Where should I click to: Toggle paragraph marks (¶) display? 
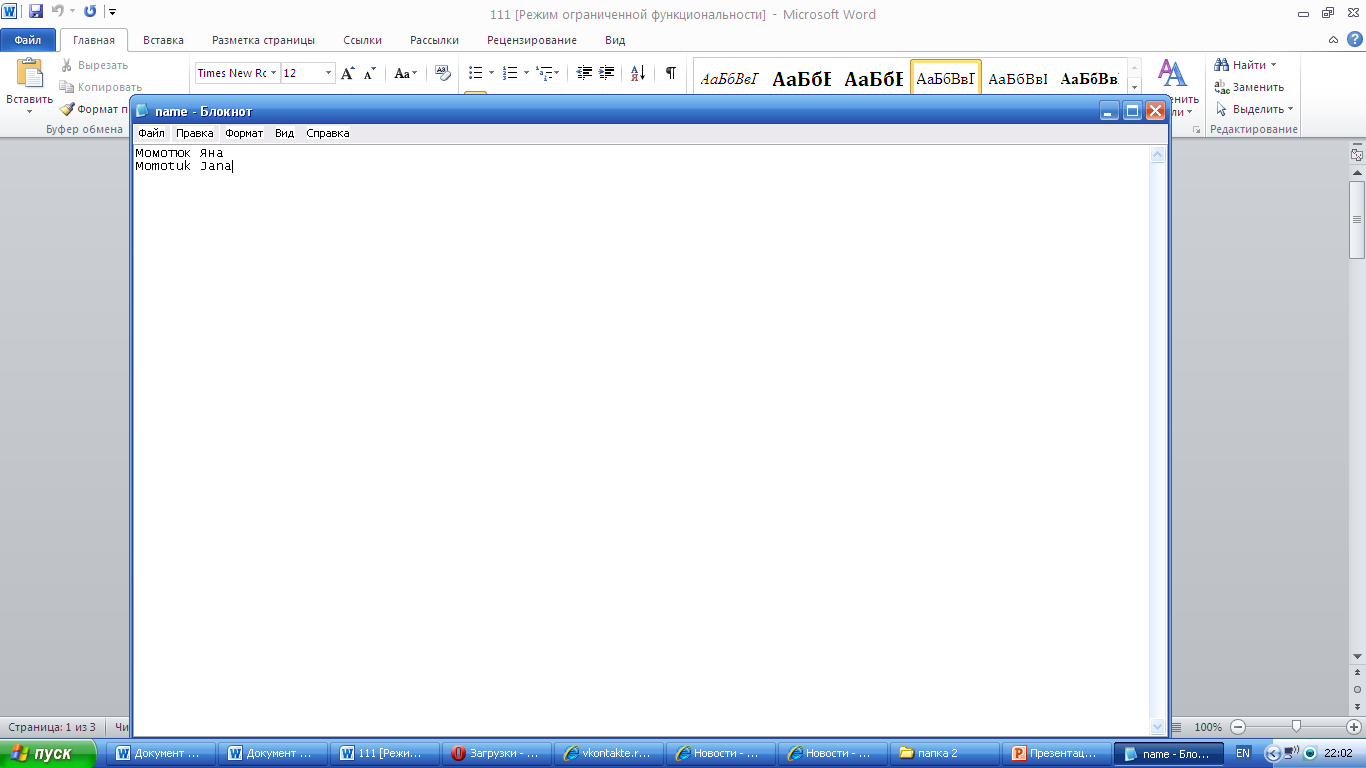[670, 73]
